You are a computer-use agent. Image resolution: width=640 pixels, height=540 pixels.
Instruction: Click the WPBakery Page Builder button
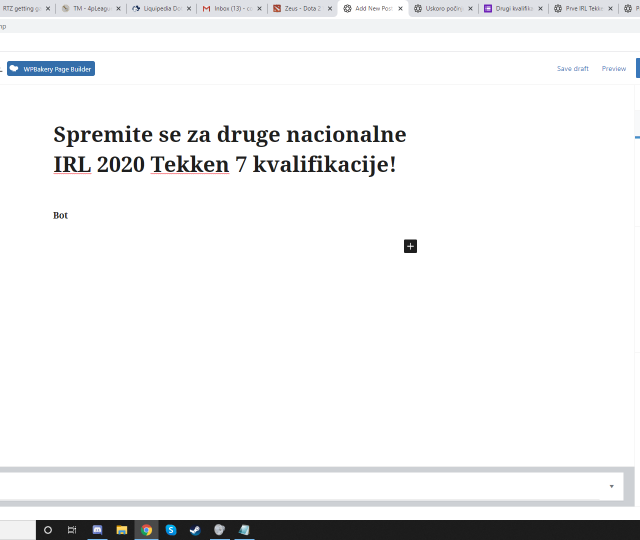pyautogui.click(x=51, y=69)
